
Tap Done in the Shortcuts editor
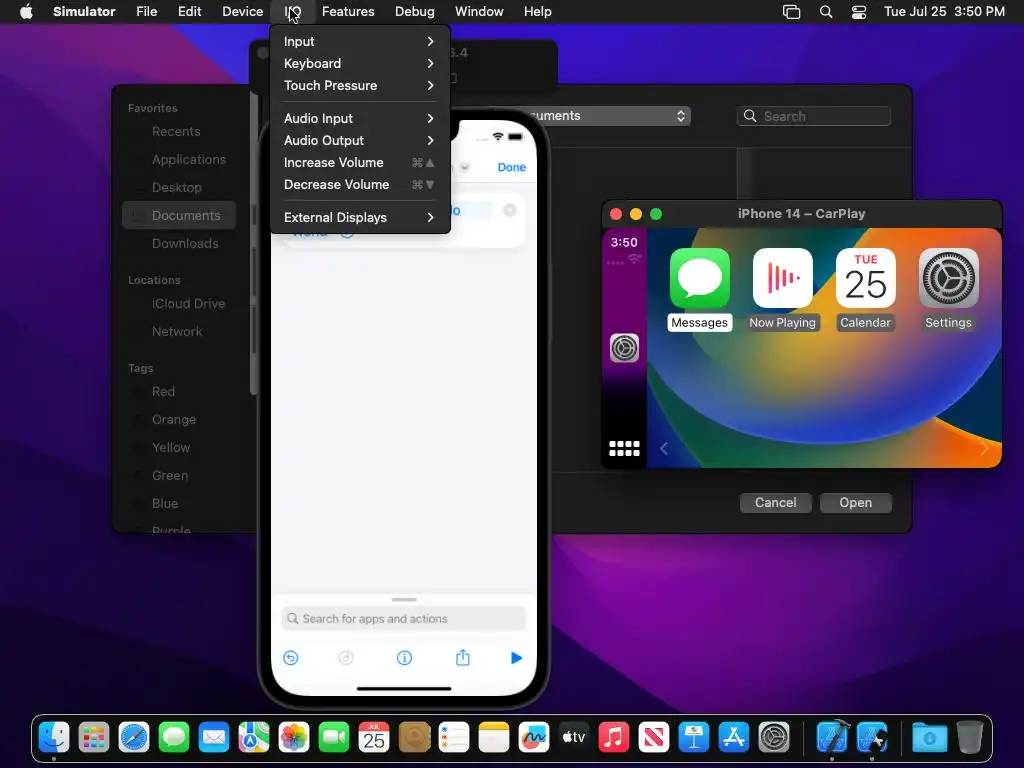(x=511, y=167)
